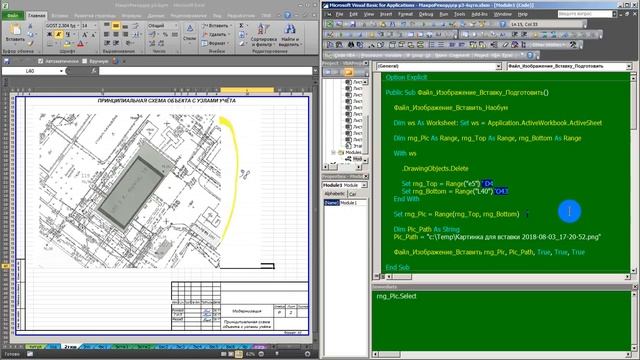Image resolution: width=640 pixels, height=360 pixels.
Task: Select the Alphabetic tab in Properties pane
Action: click(334, 194)
